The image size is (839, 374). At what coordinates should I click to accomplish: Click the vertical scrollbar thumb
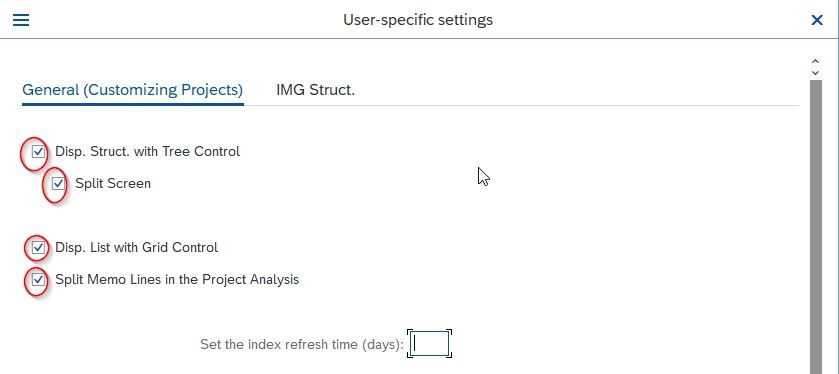pyautogui.click(x=815, y=227)
